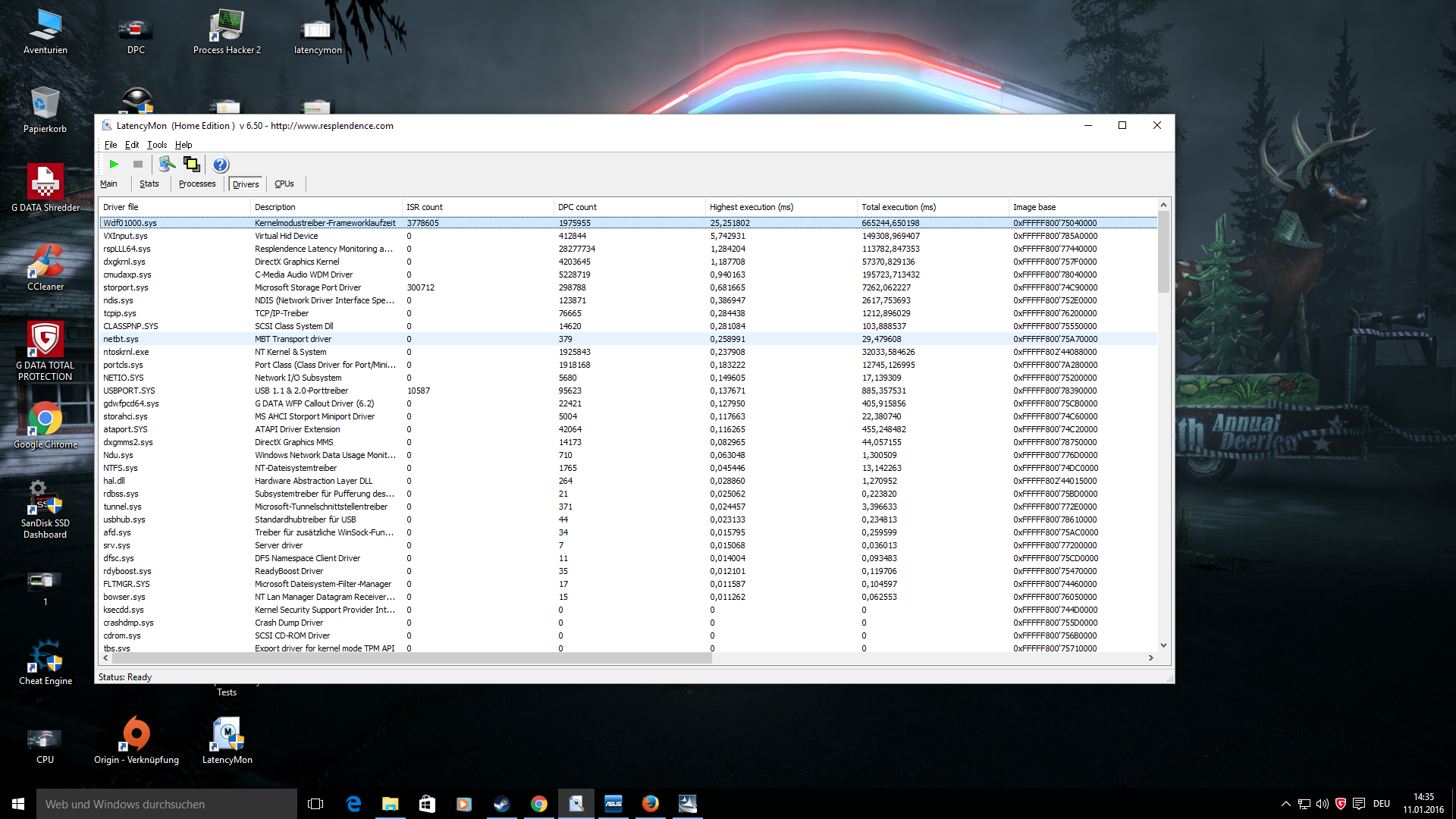Select the dxgkrnl.sys driver row

click(x=124, y=262)
